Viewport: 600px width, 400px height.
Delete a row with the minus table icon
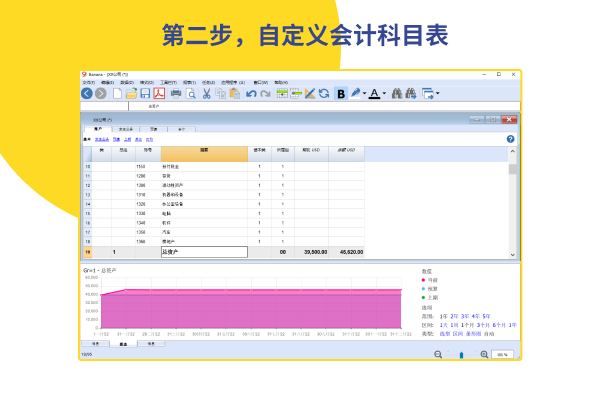coord(296,93)
